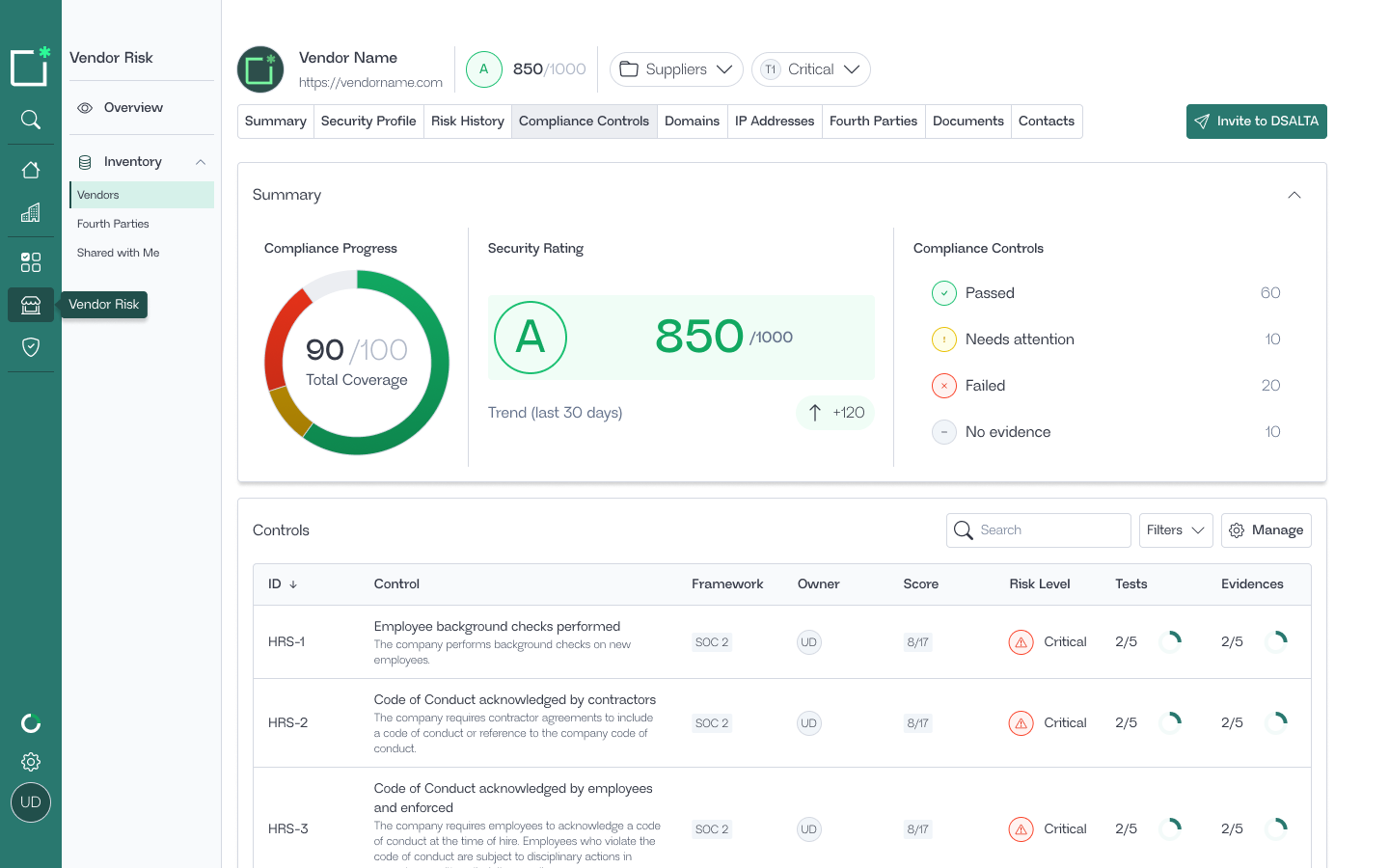Click the Manage button
This screenshot has width=1389, height=868.
(1266, 530)
